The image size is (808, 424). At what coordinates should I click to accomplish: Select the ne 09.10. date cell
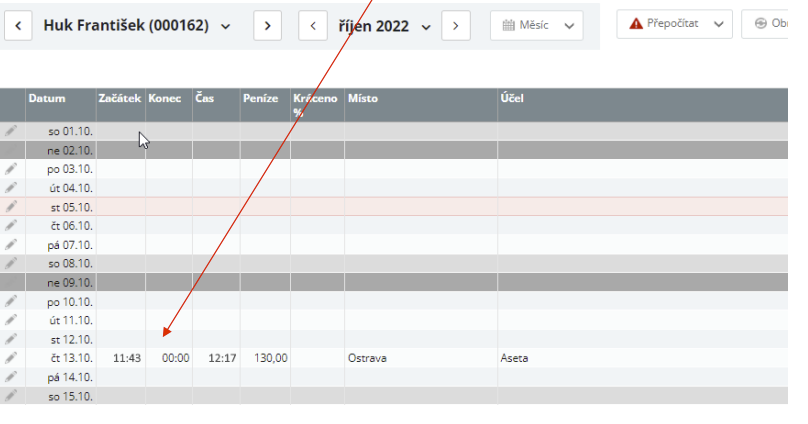61,282
